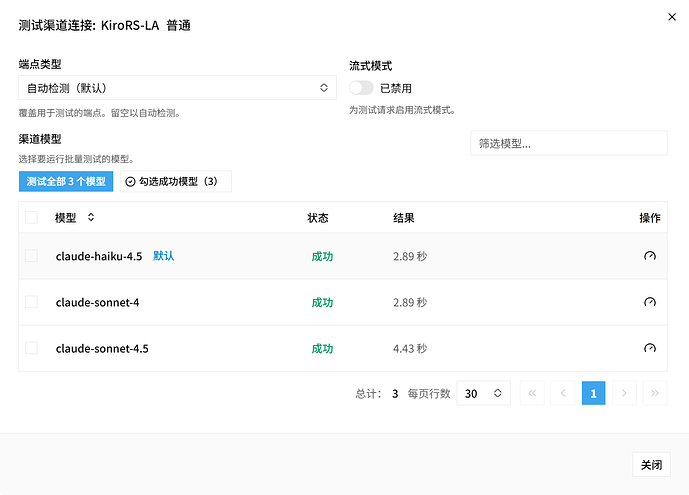Click the claude-sonnet-4.5 model name

click(x=102, y=348)
